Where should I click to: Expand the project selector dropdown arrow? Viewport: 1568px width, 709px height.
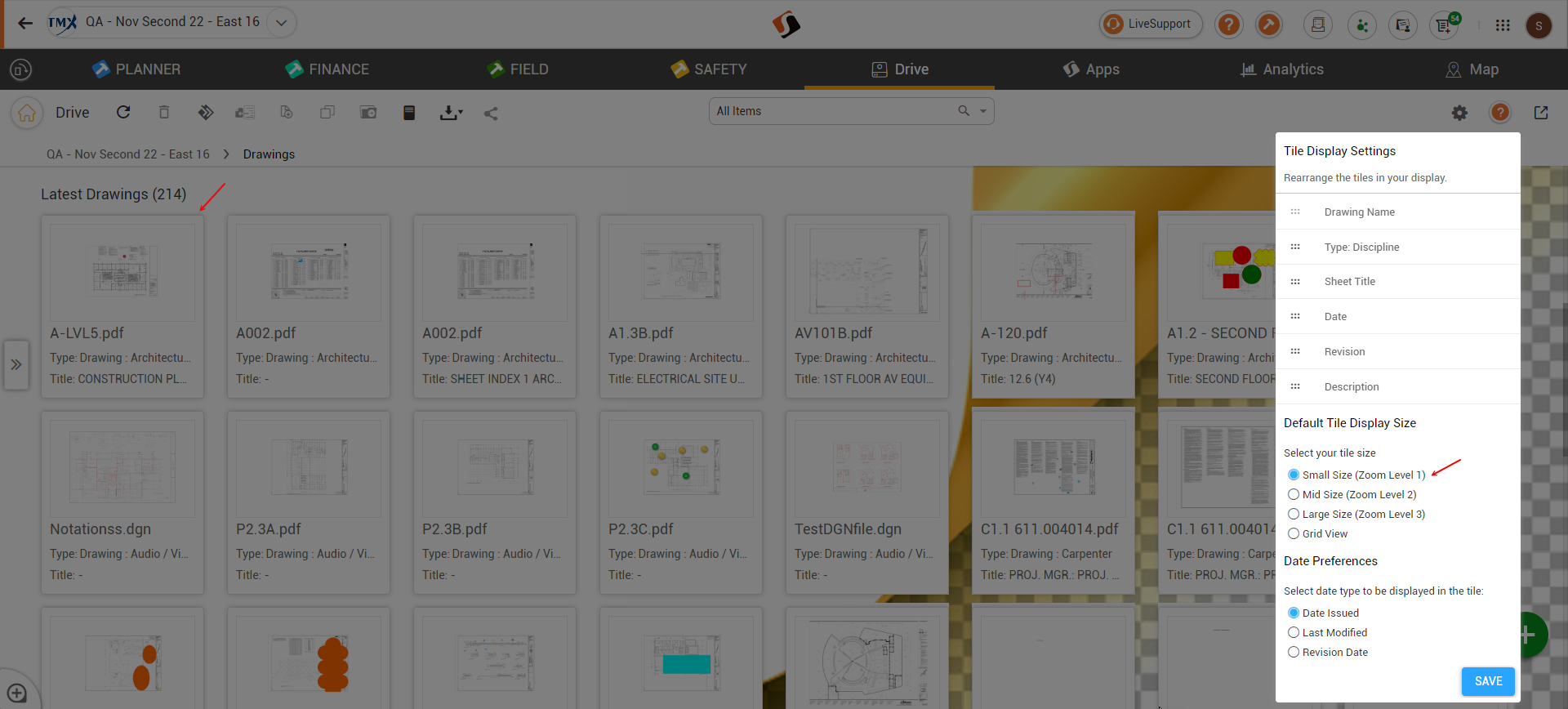[x=281, y=23]
